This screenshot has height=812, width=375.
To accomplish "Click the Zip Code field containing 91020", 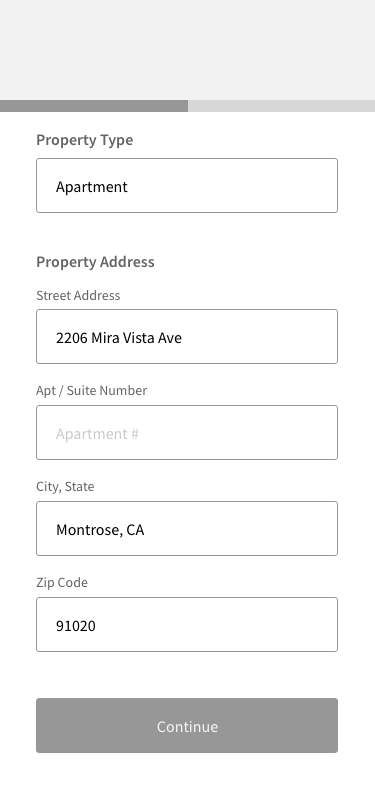I will 187,625.
